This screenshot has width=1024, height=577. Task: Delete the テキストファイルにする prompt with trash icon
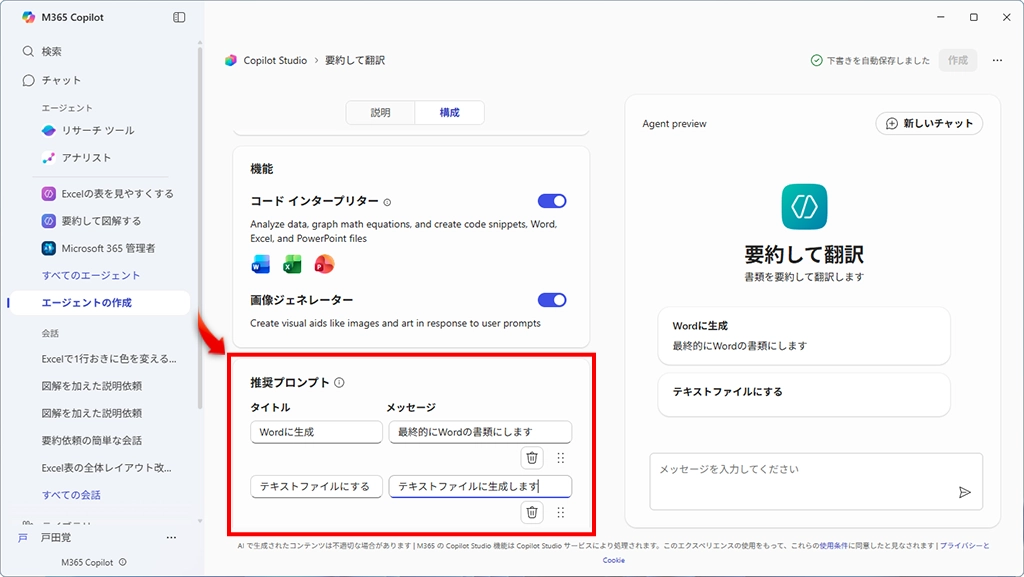click(532, 512)
